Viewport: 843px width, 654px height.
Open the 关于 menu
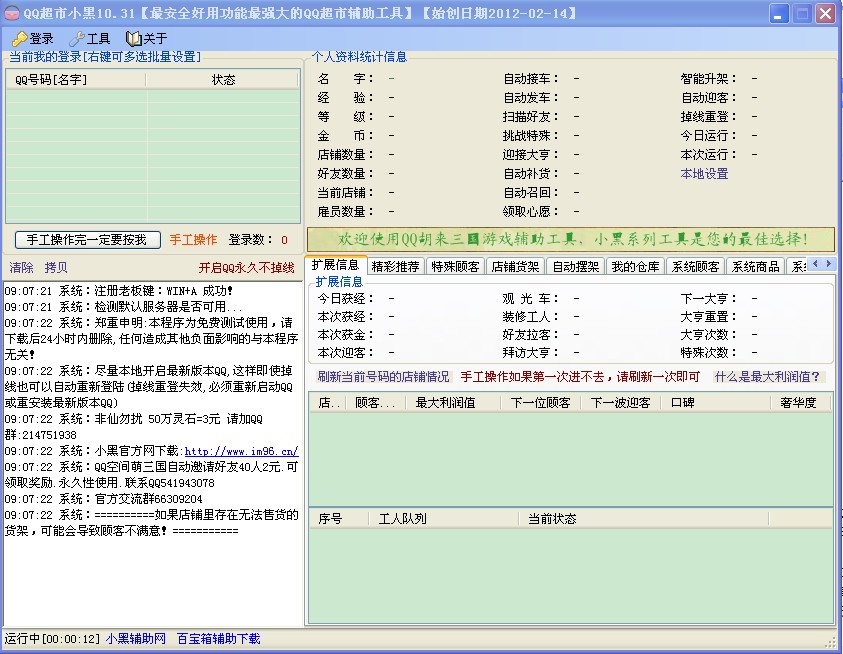(x=147, y=39)
